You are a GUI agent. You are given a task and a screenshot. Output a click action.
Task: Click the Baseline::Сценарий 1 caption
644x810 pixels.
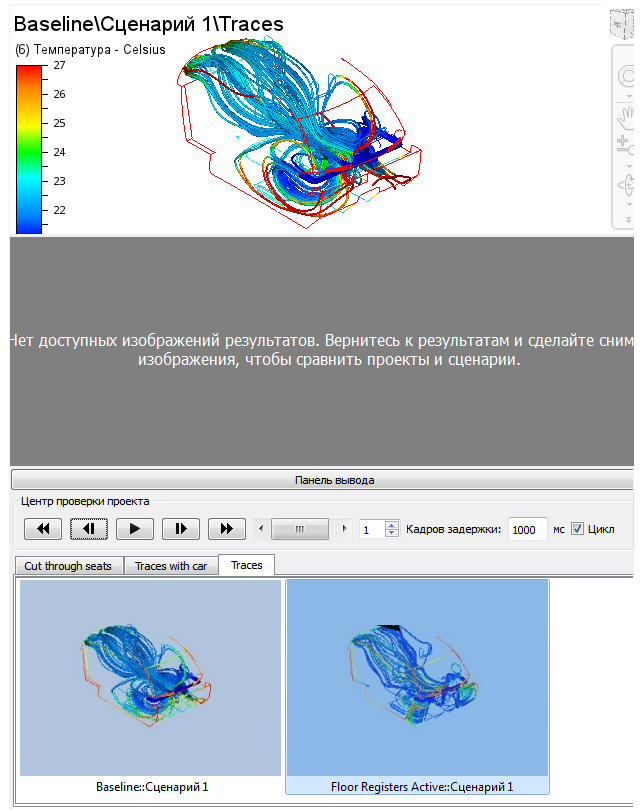(x=152, y=787)
